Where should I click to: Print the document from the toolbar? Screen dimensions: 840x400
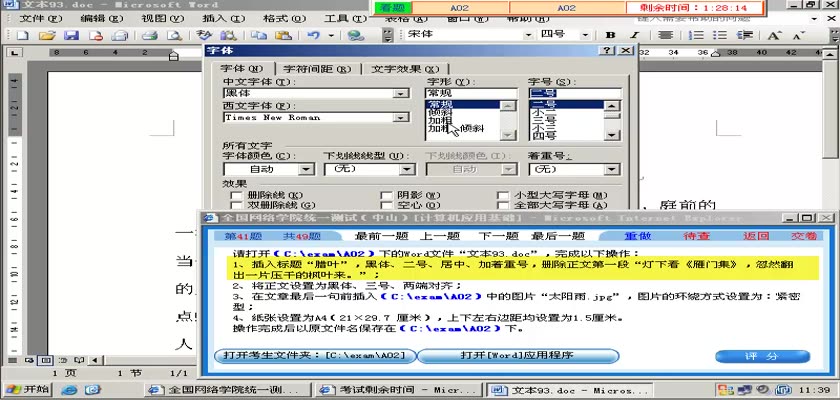(149, 35)
